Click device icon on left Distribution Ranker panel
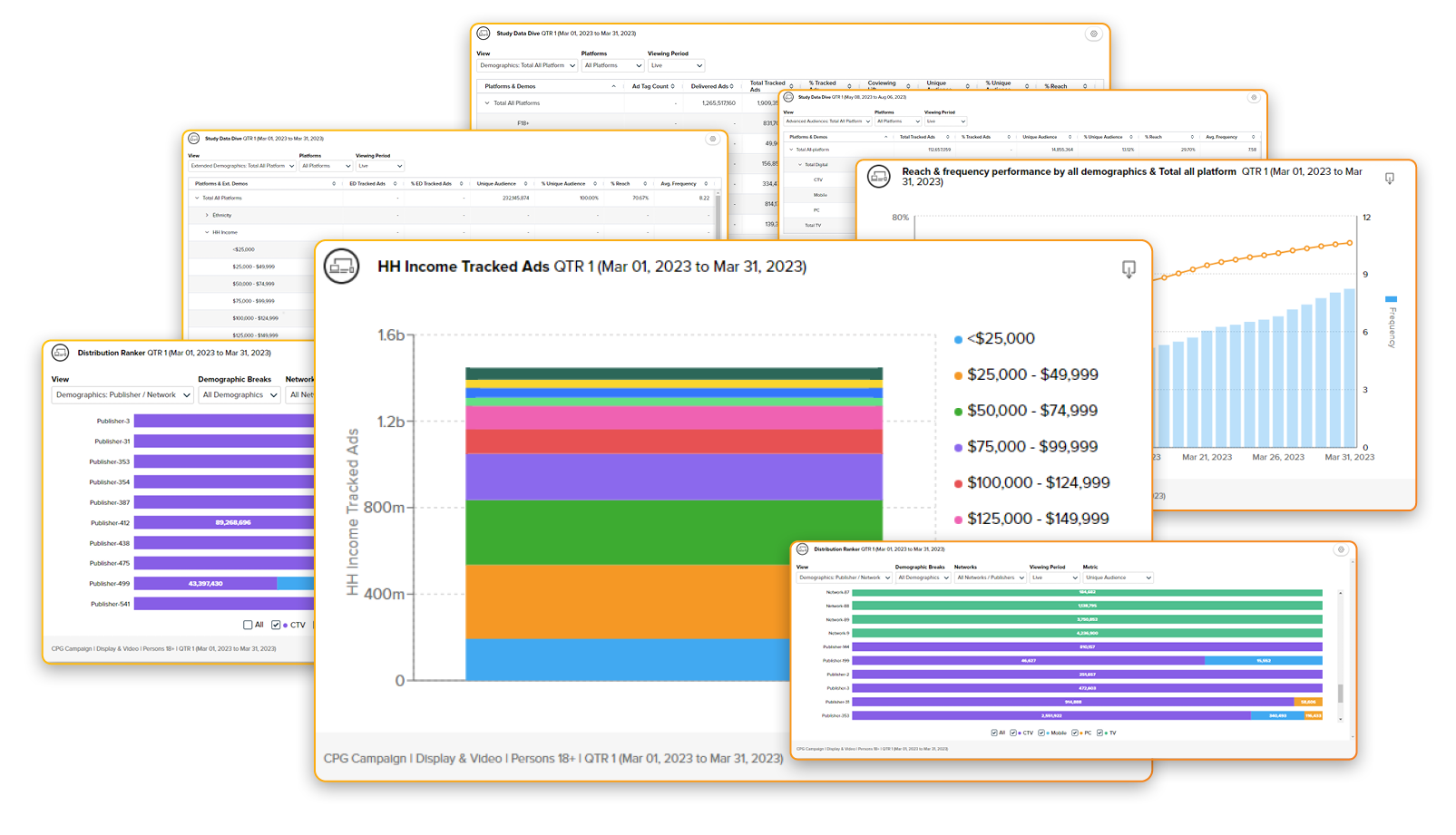 60,353
